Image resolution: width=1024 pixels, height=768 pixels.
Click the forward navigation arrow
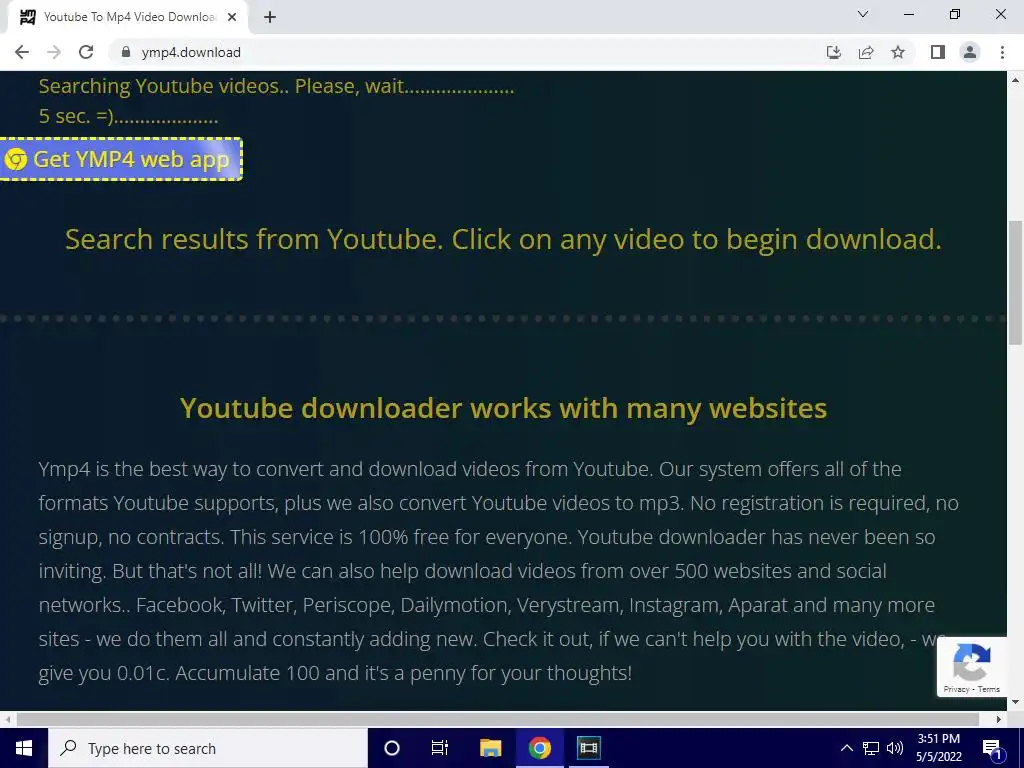click(x=54, y=52)
